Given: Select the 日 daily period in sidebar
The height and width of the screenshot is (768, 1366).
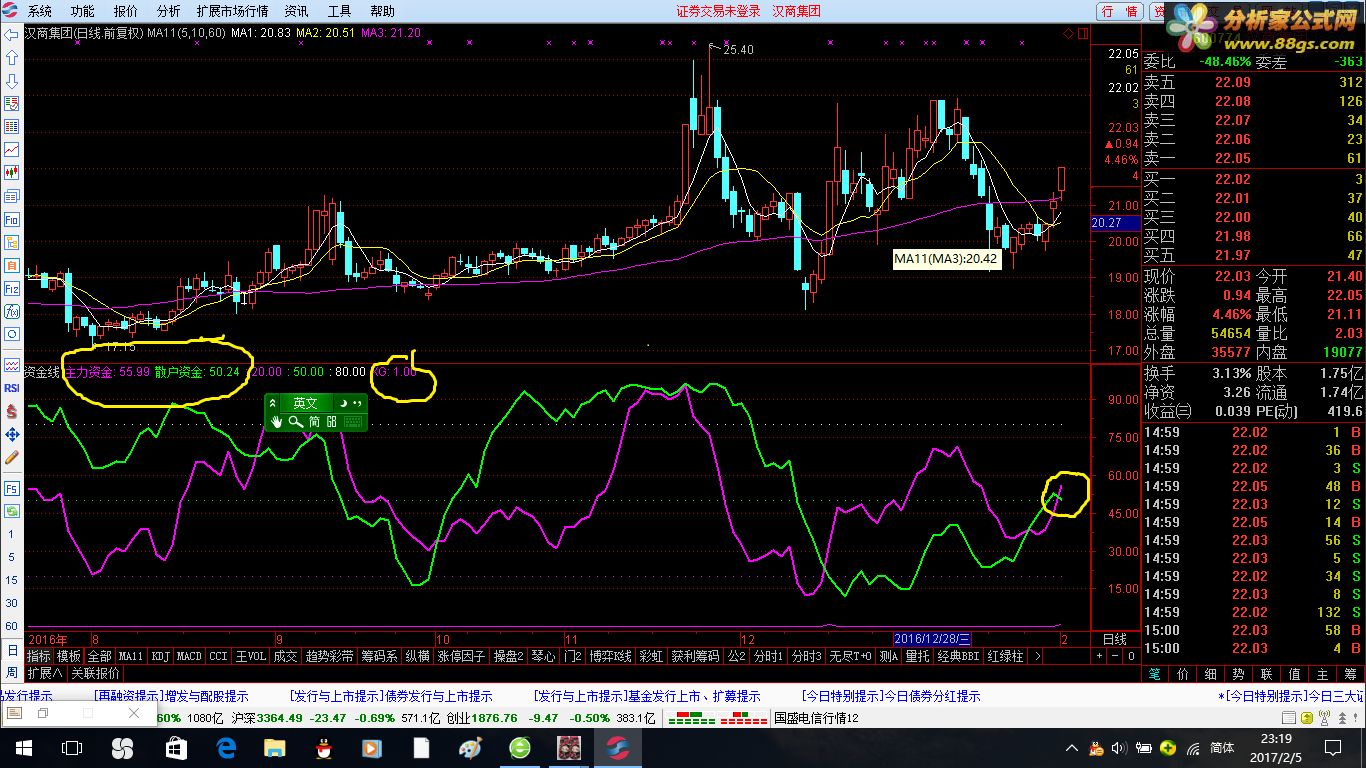Looking at the screenshot, I should point(12,649).
